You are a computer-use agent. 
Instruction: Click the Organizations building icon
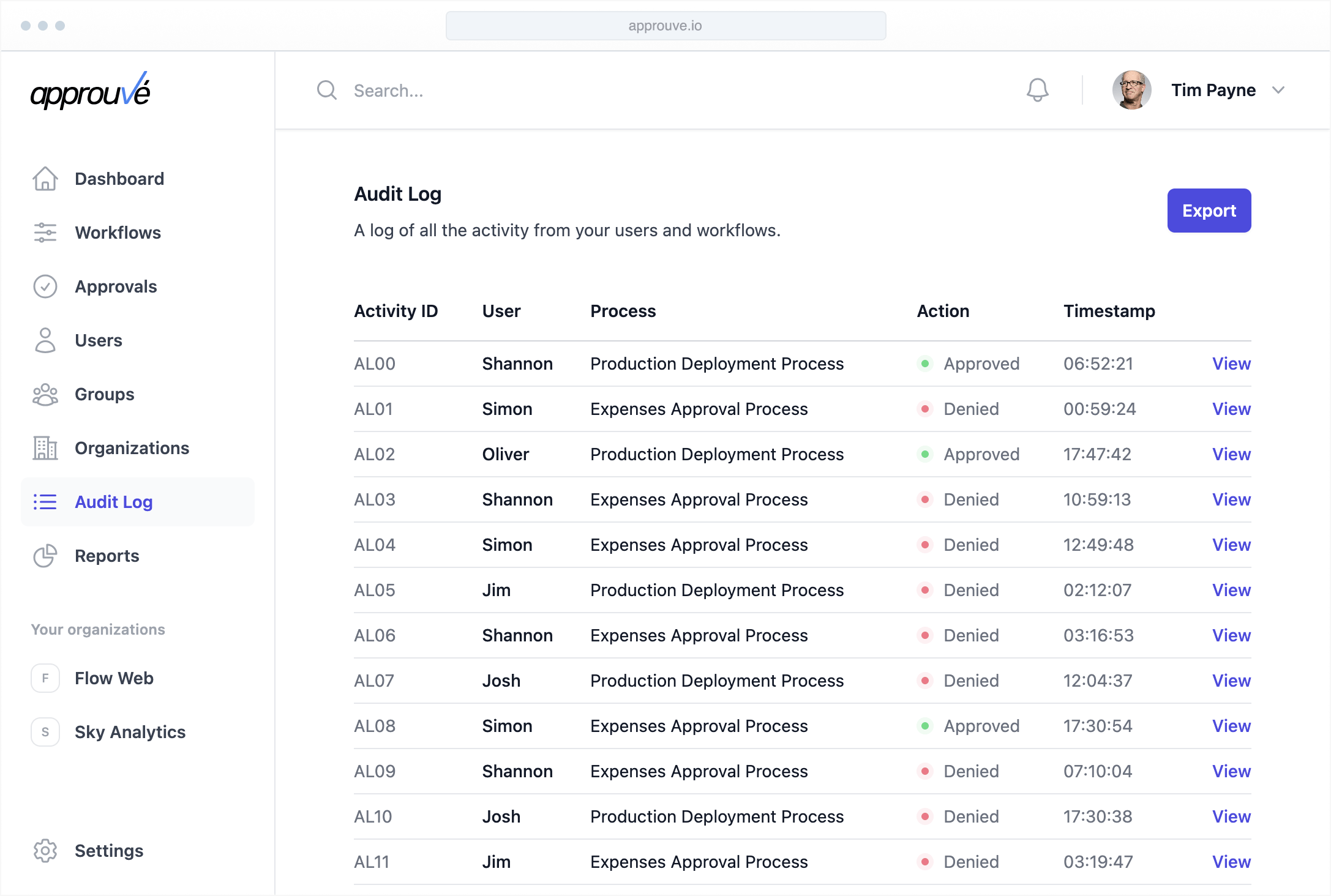pos(45,448)
